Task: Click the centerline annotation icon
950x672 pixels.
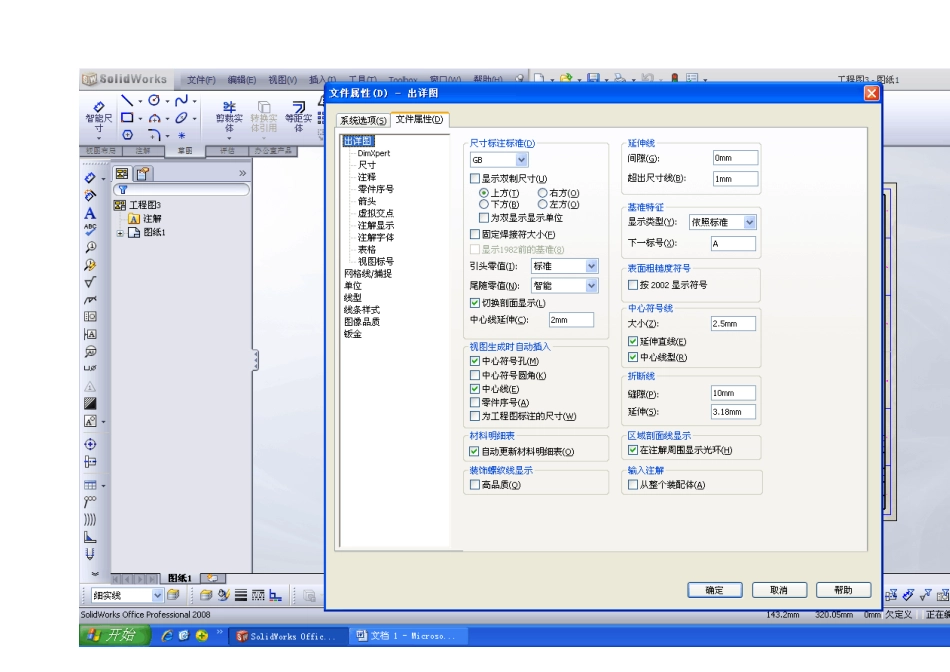Action: [90, 462]
